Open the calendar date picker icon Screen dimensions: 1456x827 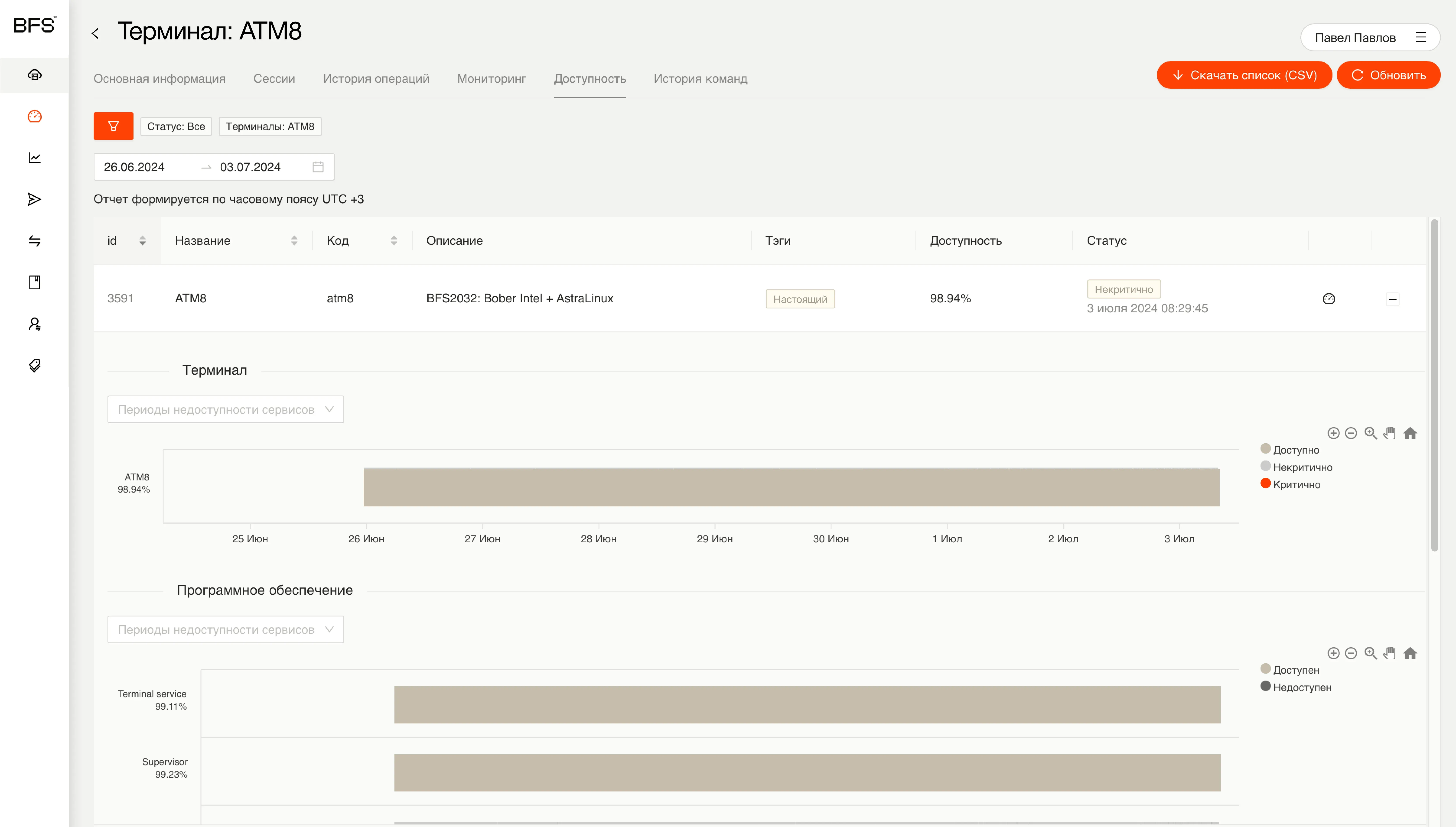coord(318,167)
